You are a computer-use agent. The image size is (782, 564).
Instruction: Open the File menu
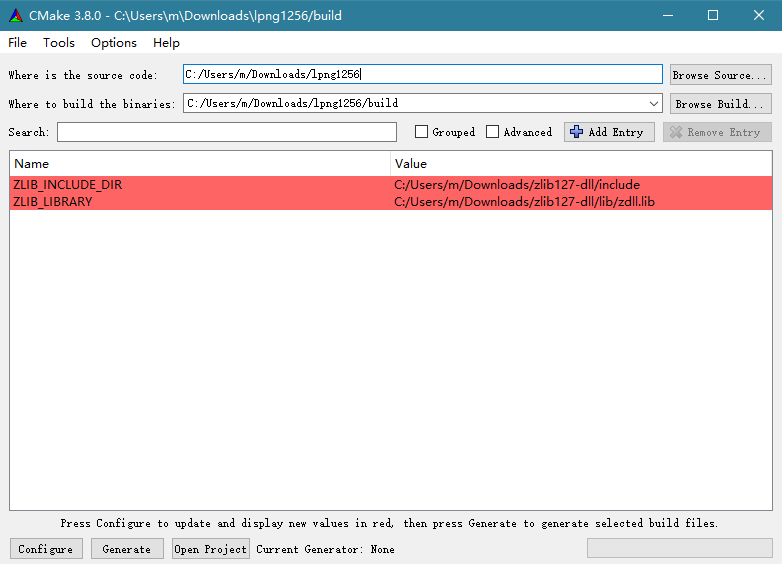pos(18,42)
